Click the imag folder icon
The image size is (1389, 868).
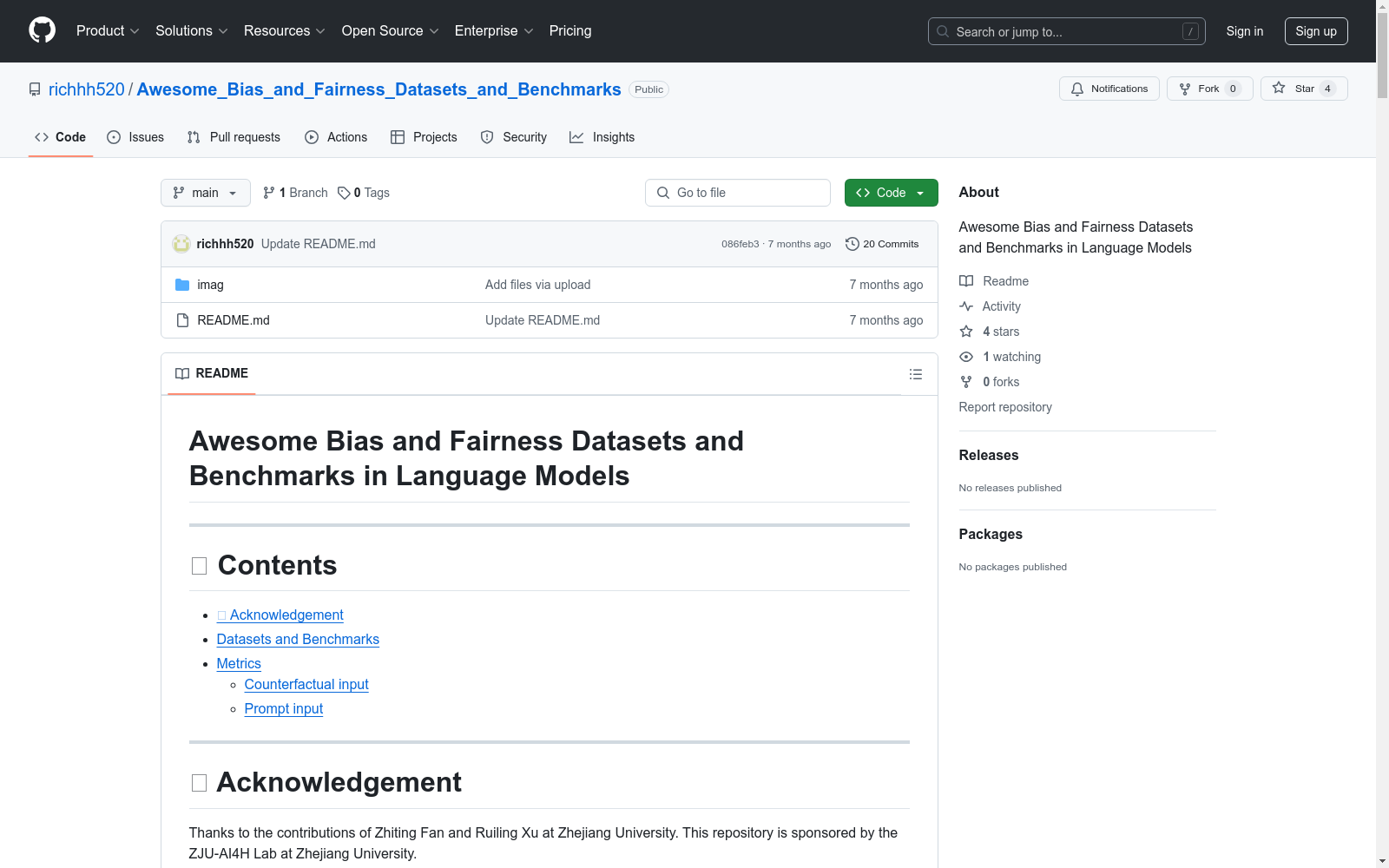tap(182, 285)
